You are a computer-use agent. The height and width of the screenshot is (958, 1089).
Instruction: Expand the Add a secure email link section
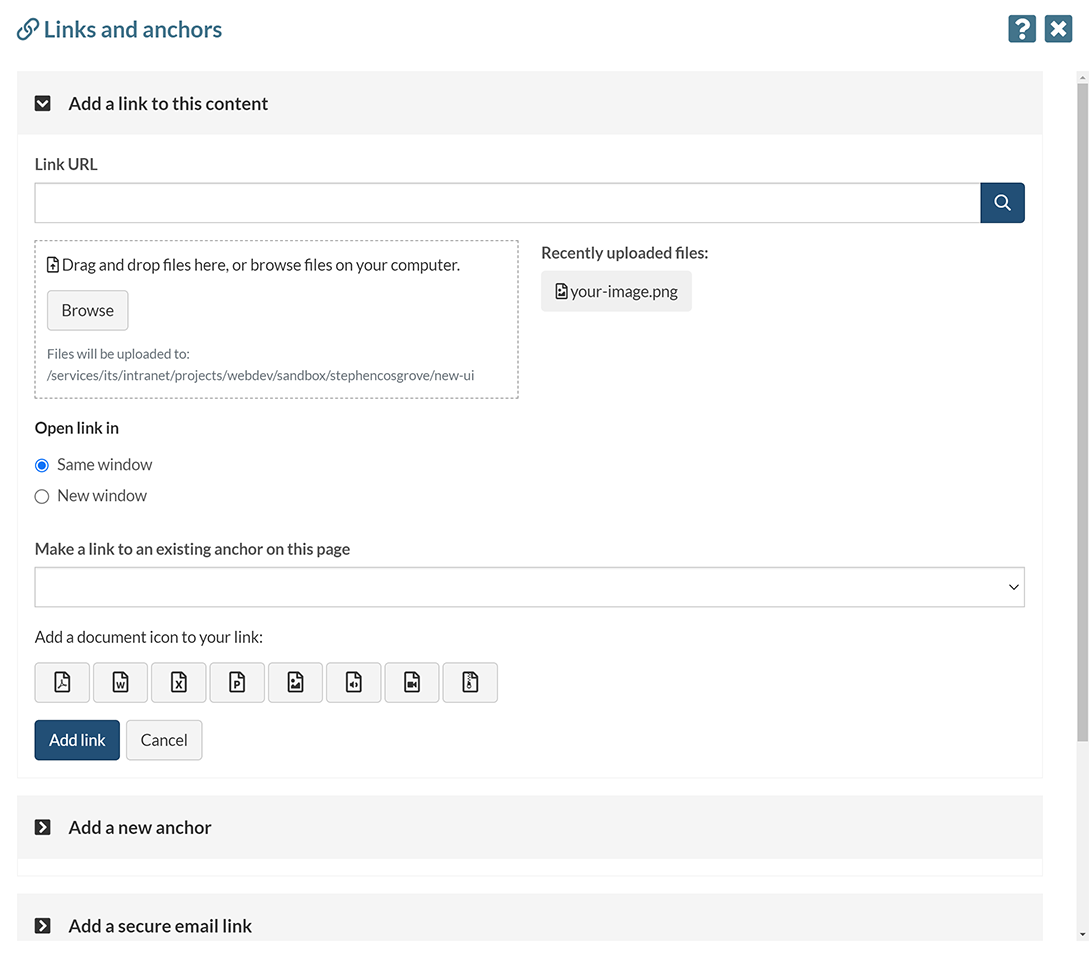click(41, 925)
